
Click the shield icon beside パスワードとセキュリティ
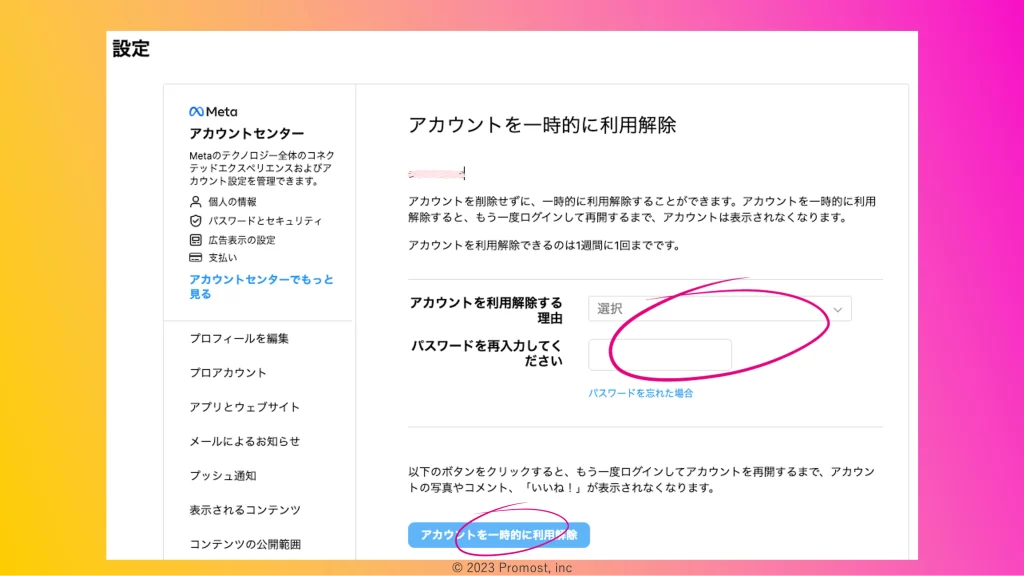pyautogui.click(x=196, y=221)
